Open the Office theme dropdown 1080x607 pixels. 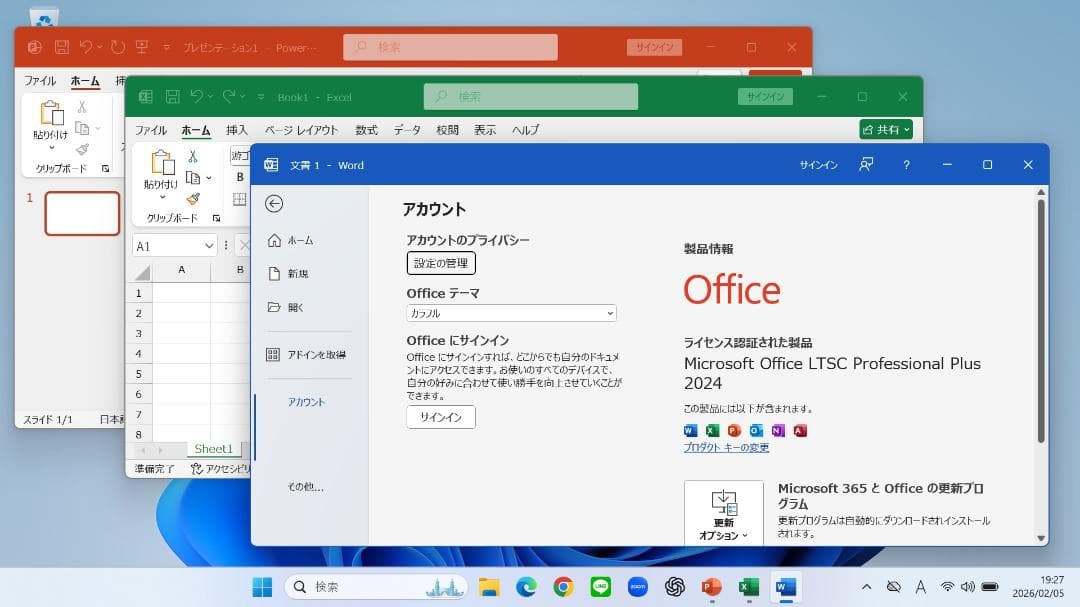[x=511, y=313]
